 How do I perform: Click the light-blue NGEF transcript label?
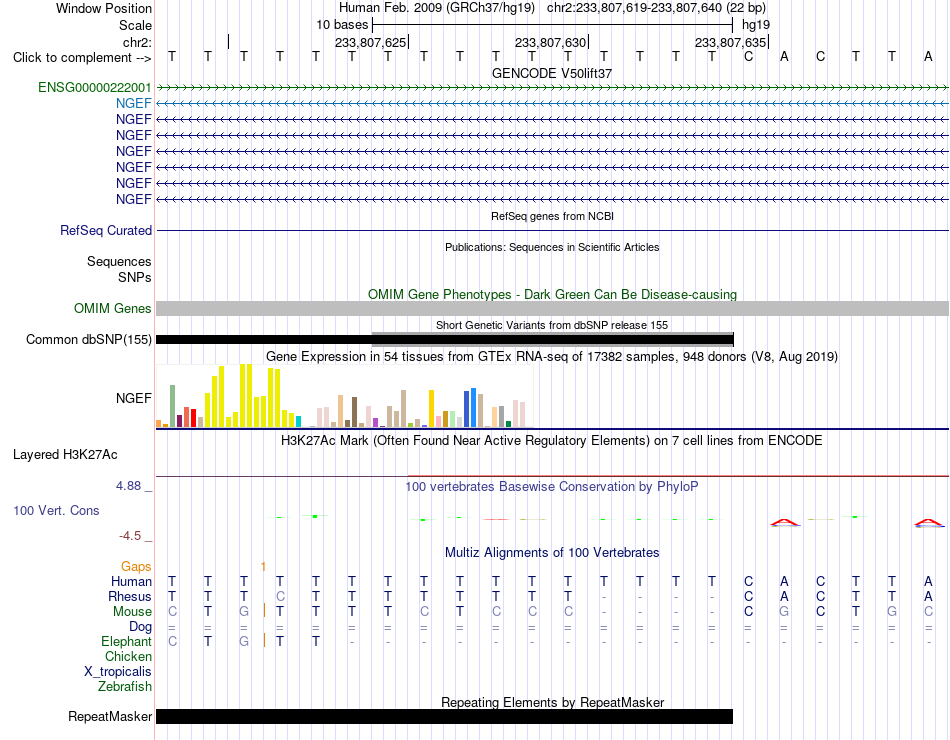point(133,104)
